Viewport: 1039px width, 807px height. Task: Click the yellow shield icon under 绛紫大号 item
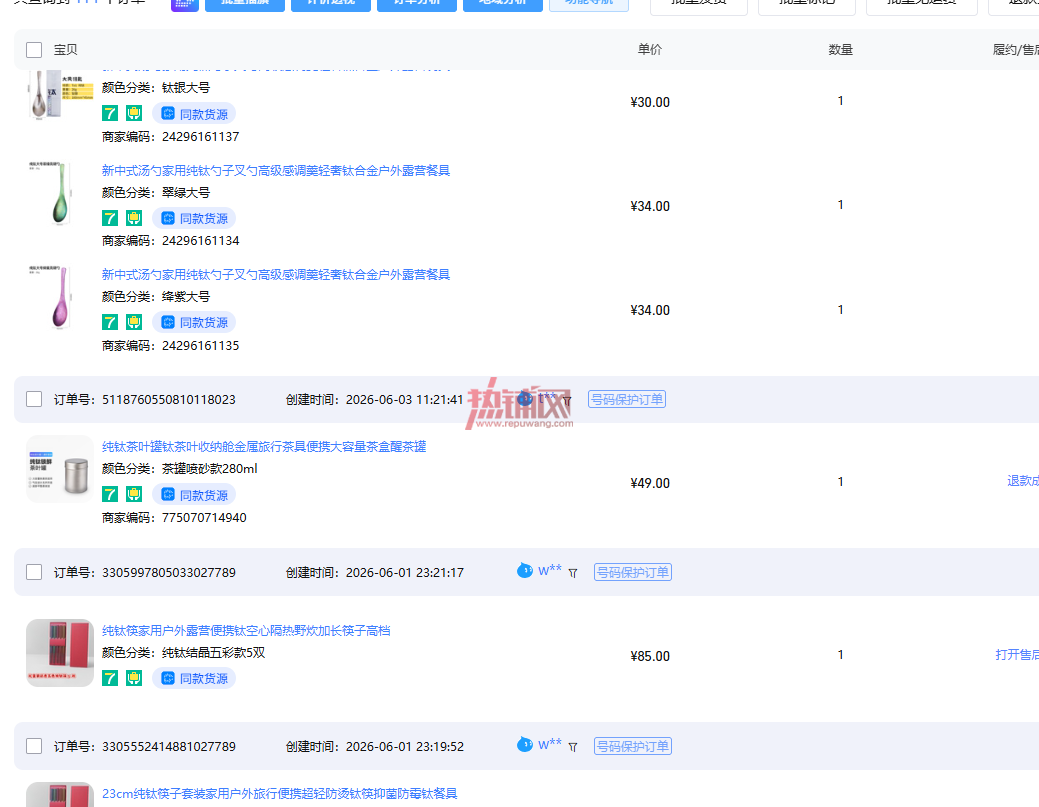(134, 323)
